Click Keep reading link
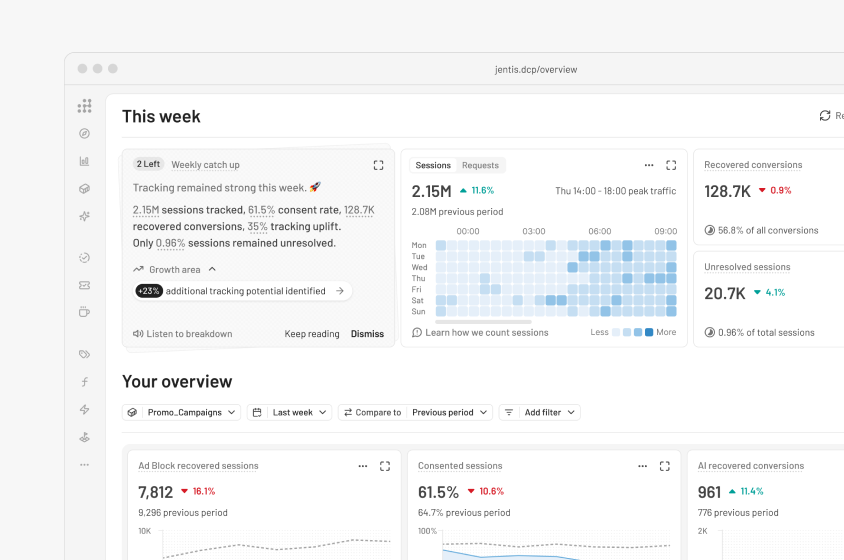Viewport: 844px width, 560px height. [x=312, y=334]
